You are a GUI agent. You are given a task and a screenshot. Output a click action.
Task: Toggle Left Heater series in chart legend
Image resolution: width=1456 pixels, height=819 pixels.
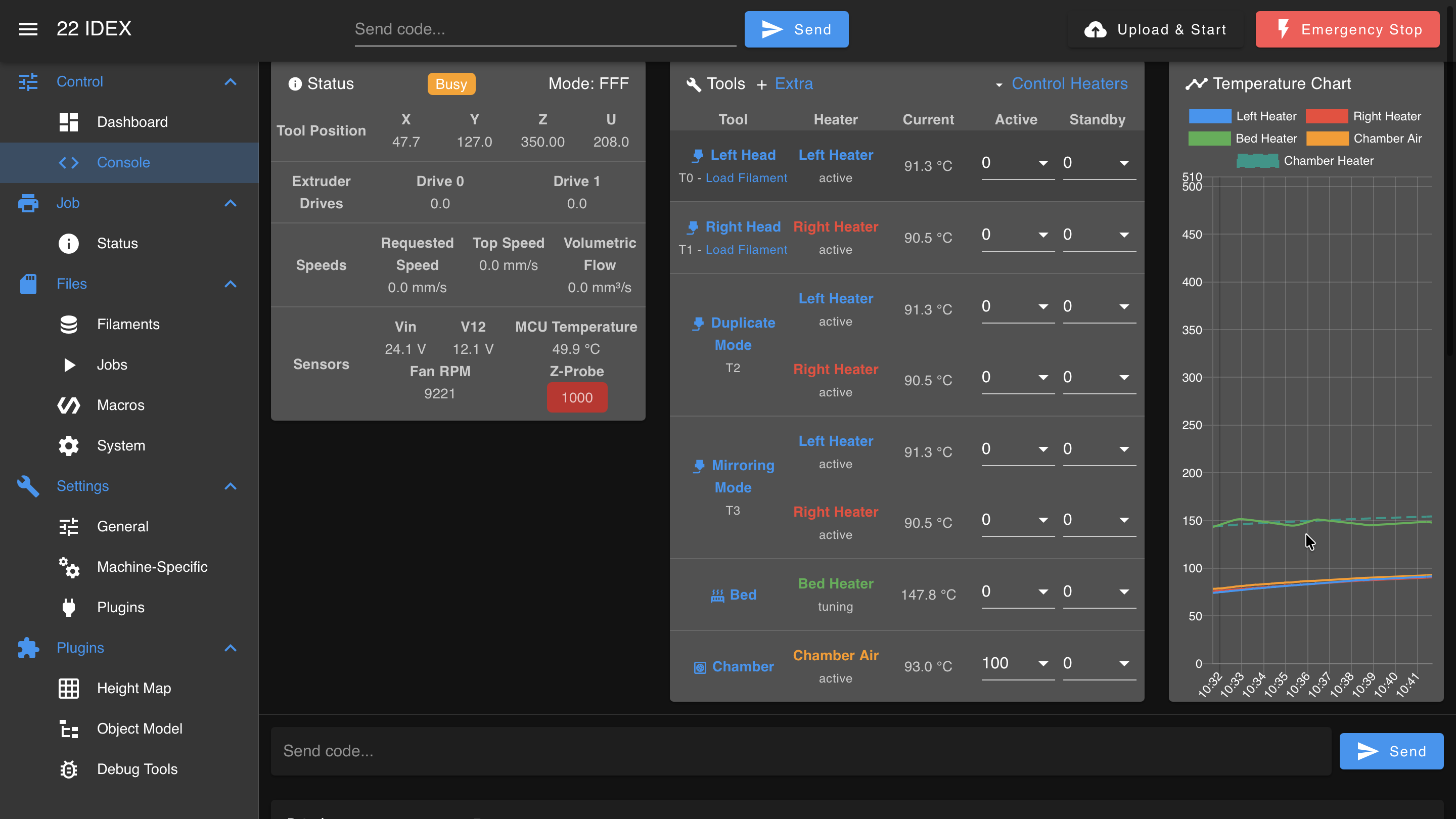click(1242, 116)
